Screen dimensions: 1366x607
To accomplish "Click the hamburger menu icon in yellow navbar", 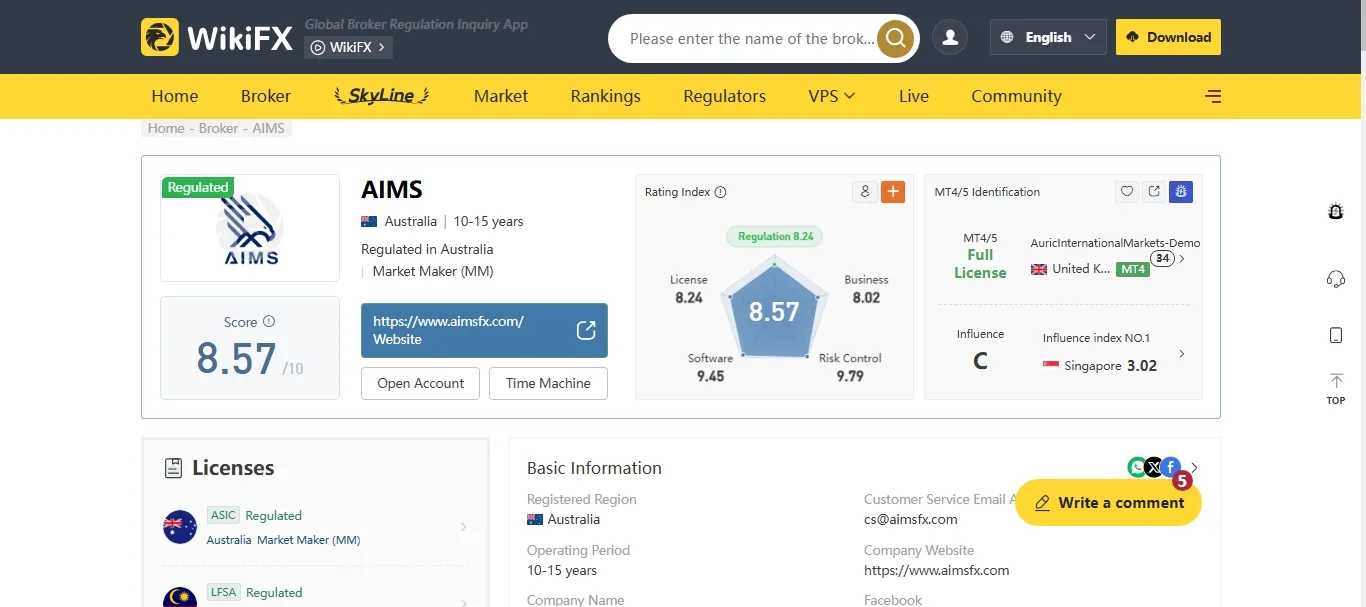I will pyautogui.click(x=1213, y=96).
